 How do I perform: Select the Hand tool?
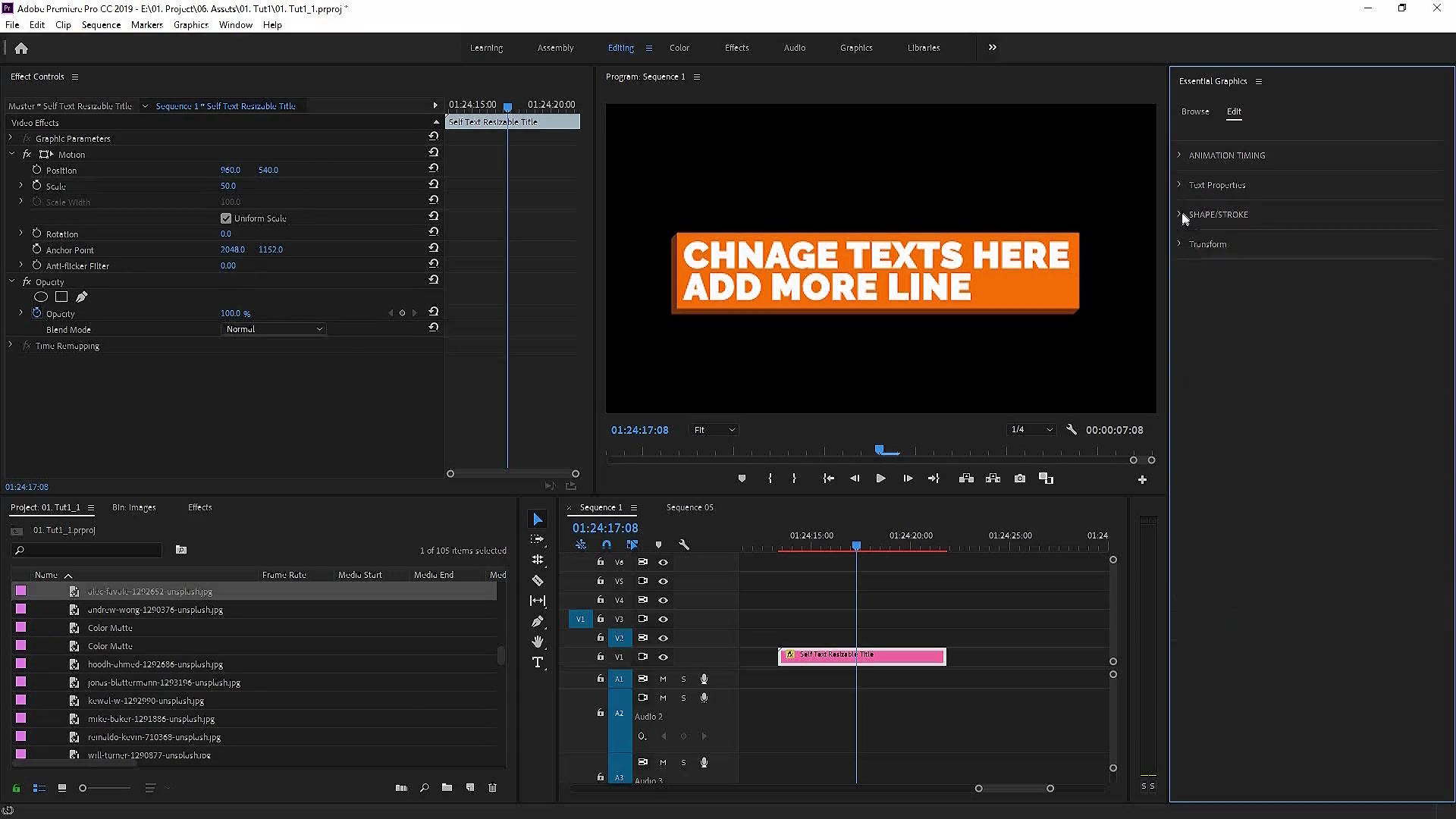tap(538, 642)
